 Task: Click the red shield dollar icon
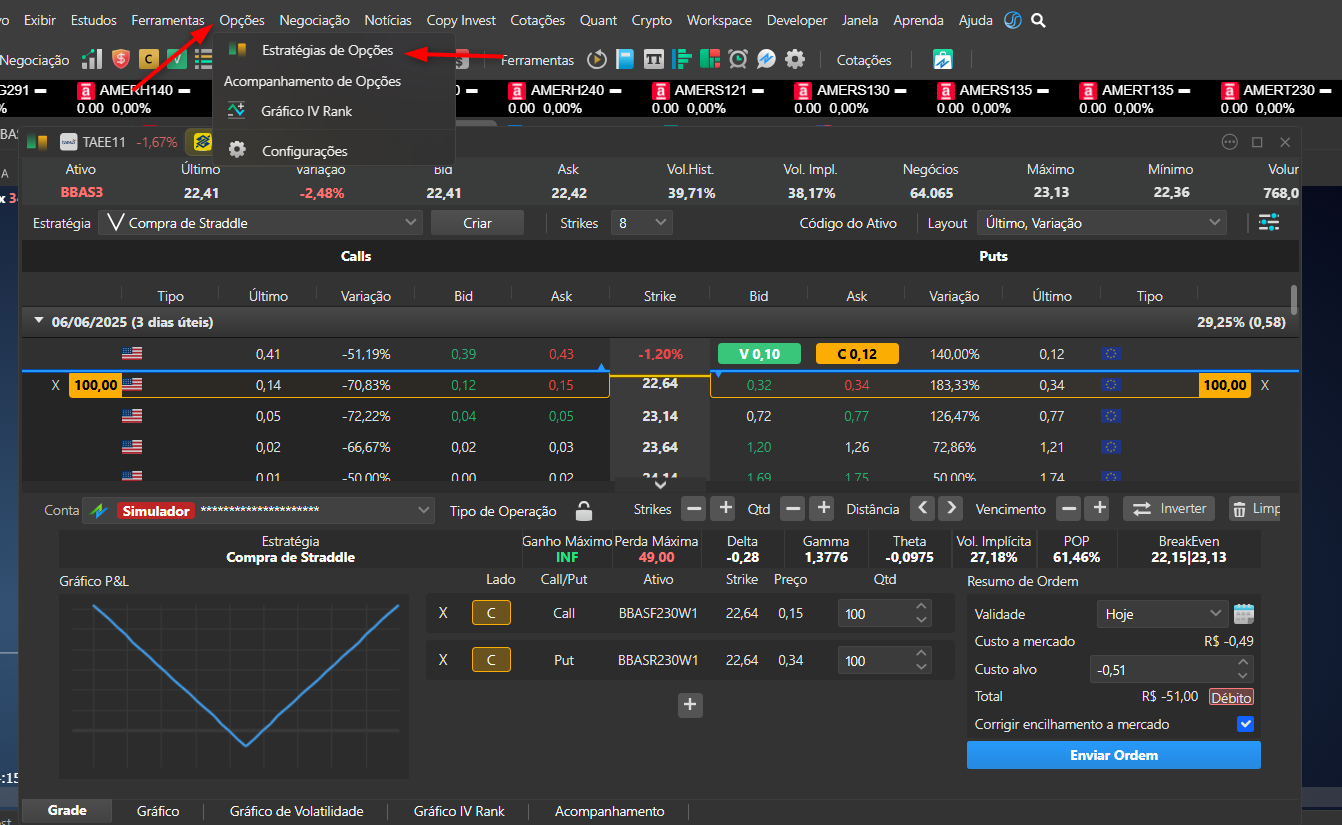tap(121, 60)
